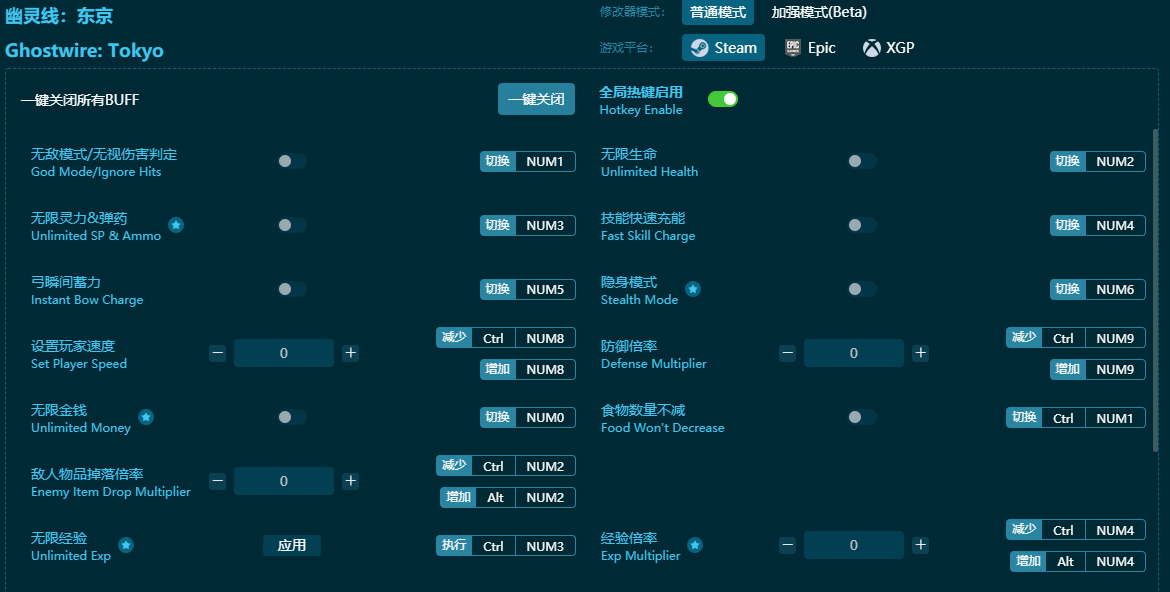The width and height of the screenshot is (1170, 592).
Task: Click NUM3 hotkey for Unlimited SP & Ammo
Action: click(x=528, y=225)
